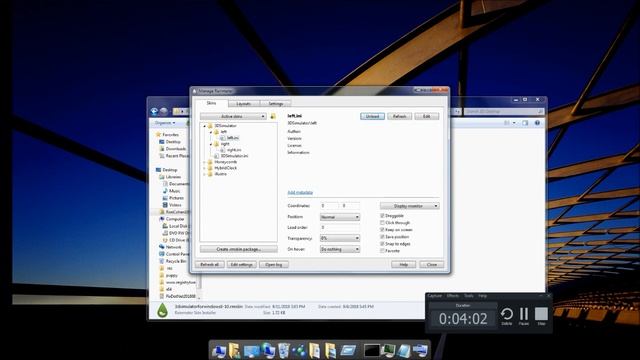This screenshot has height=360, width=640.
Task: Toggle the Draggable checkbox
Action: 382,216
